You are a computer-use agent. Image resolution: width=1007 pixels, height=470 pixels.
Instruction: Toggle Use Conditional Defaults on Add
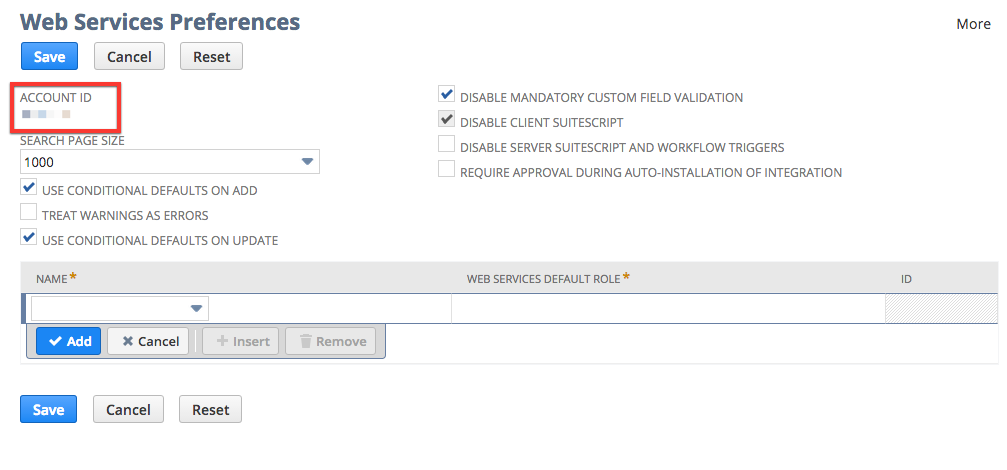[29, 189]
